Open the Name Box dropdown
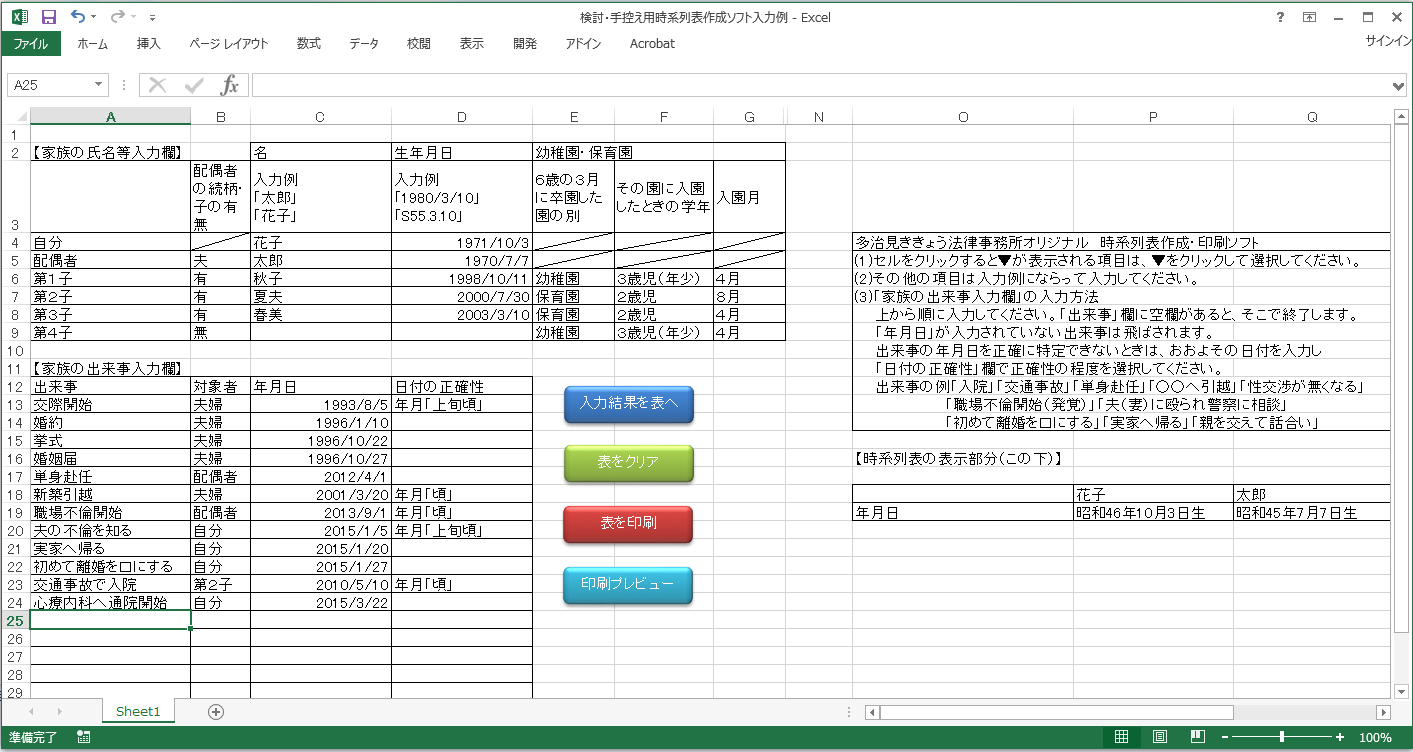The image size is (1413, 752). (98, 84)
